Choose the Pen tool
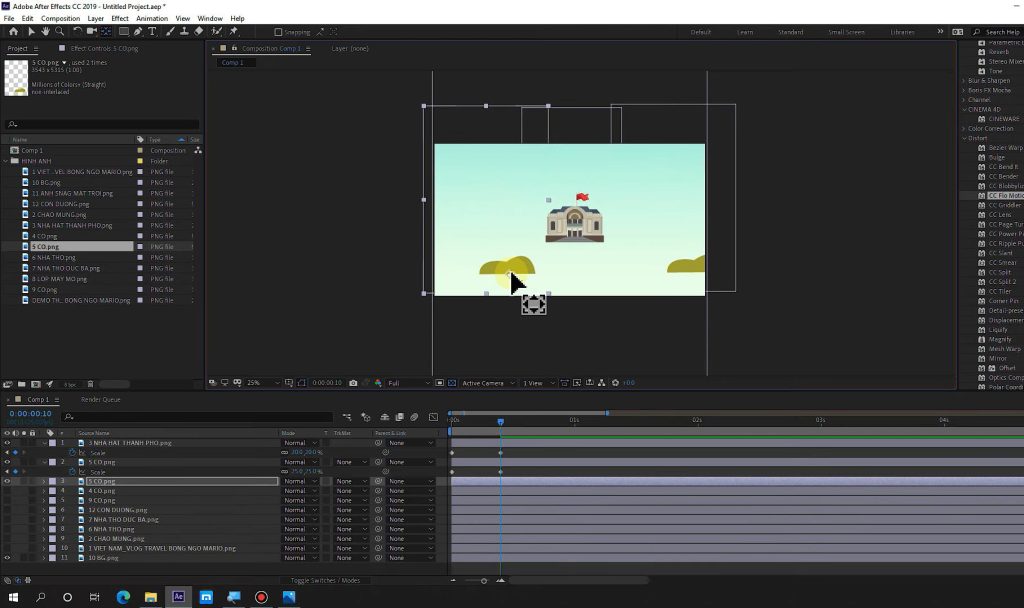1024x608 pixels. pyautogui.click(x=136, y=31)
